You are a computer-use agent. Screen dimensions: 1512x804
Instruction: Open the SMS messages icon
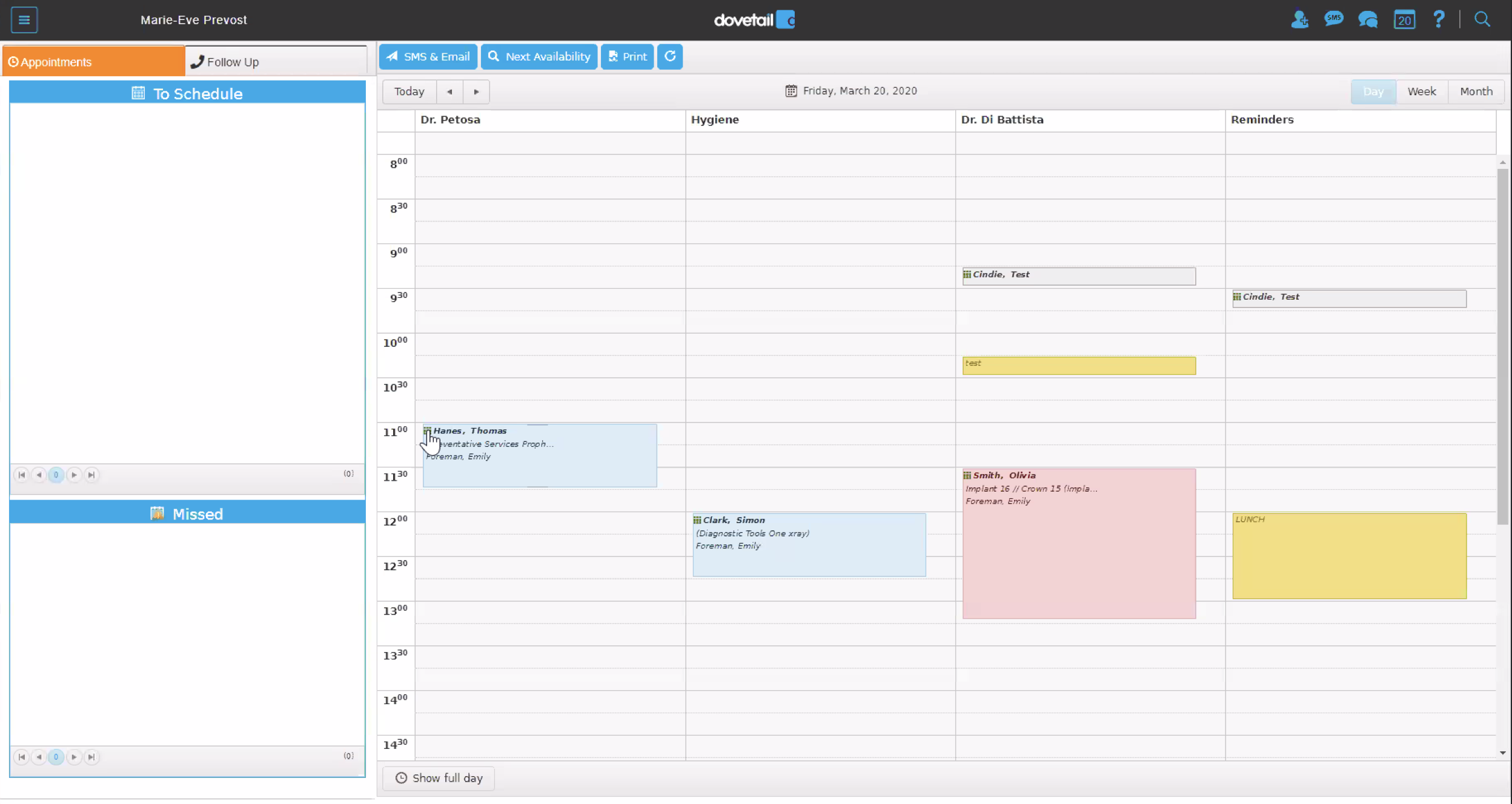point(1333,19)
